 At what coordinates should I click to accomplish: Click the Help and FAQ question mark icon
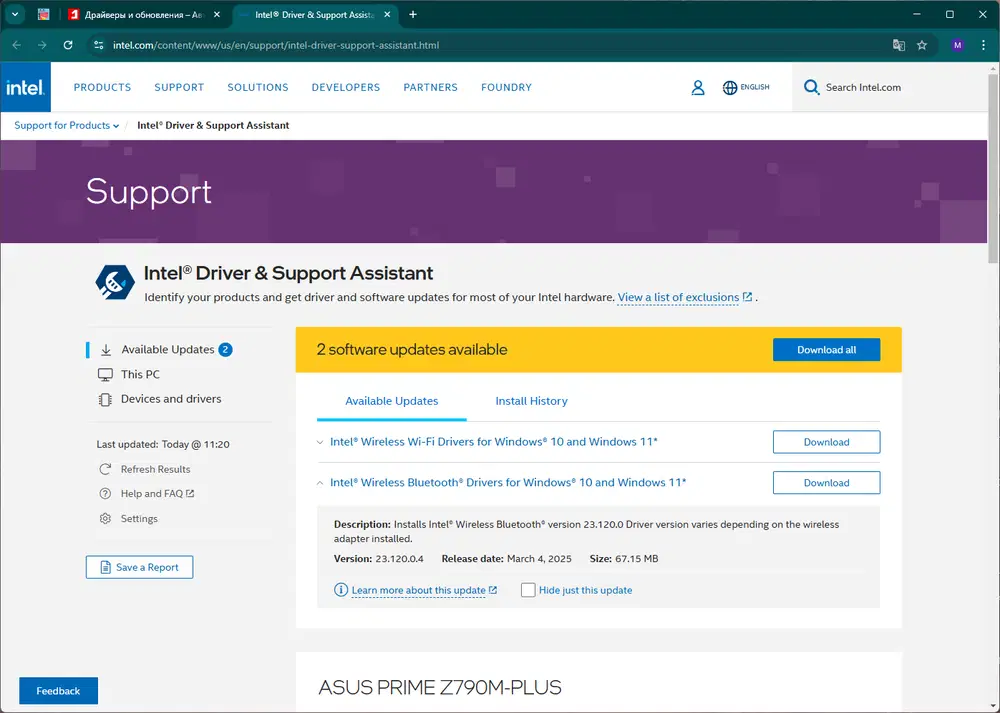click(105, 494)
